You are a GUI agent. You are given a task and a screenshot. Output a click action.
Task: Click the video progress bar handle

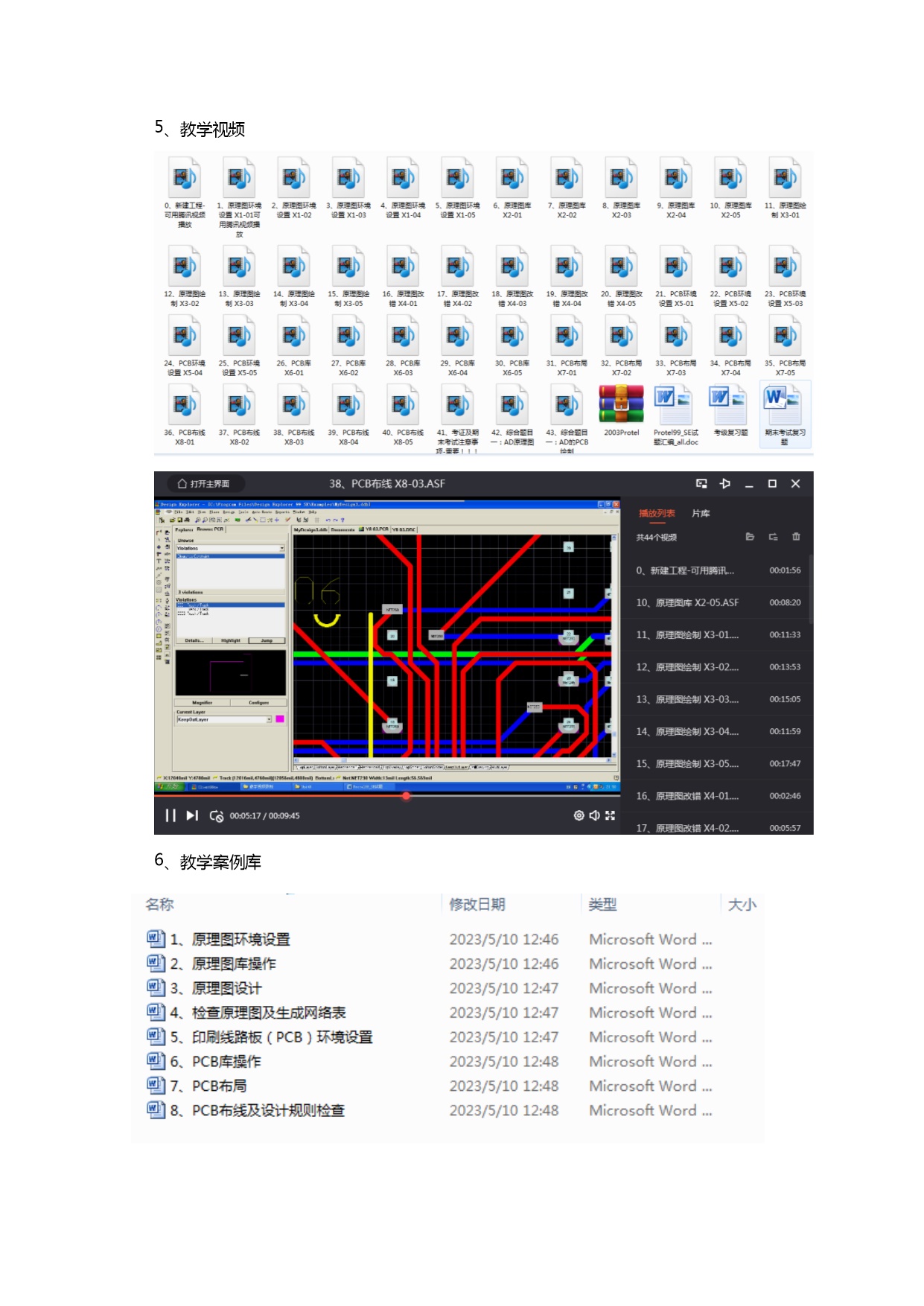click(406, 796)
